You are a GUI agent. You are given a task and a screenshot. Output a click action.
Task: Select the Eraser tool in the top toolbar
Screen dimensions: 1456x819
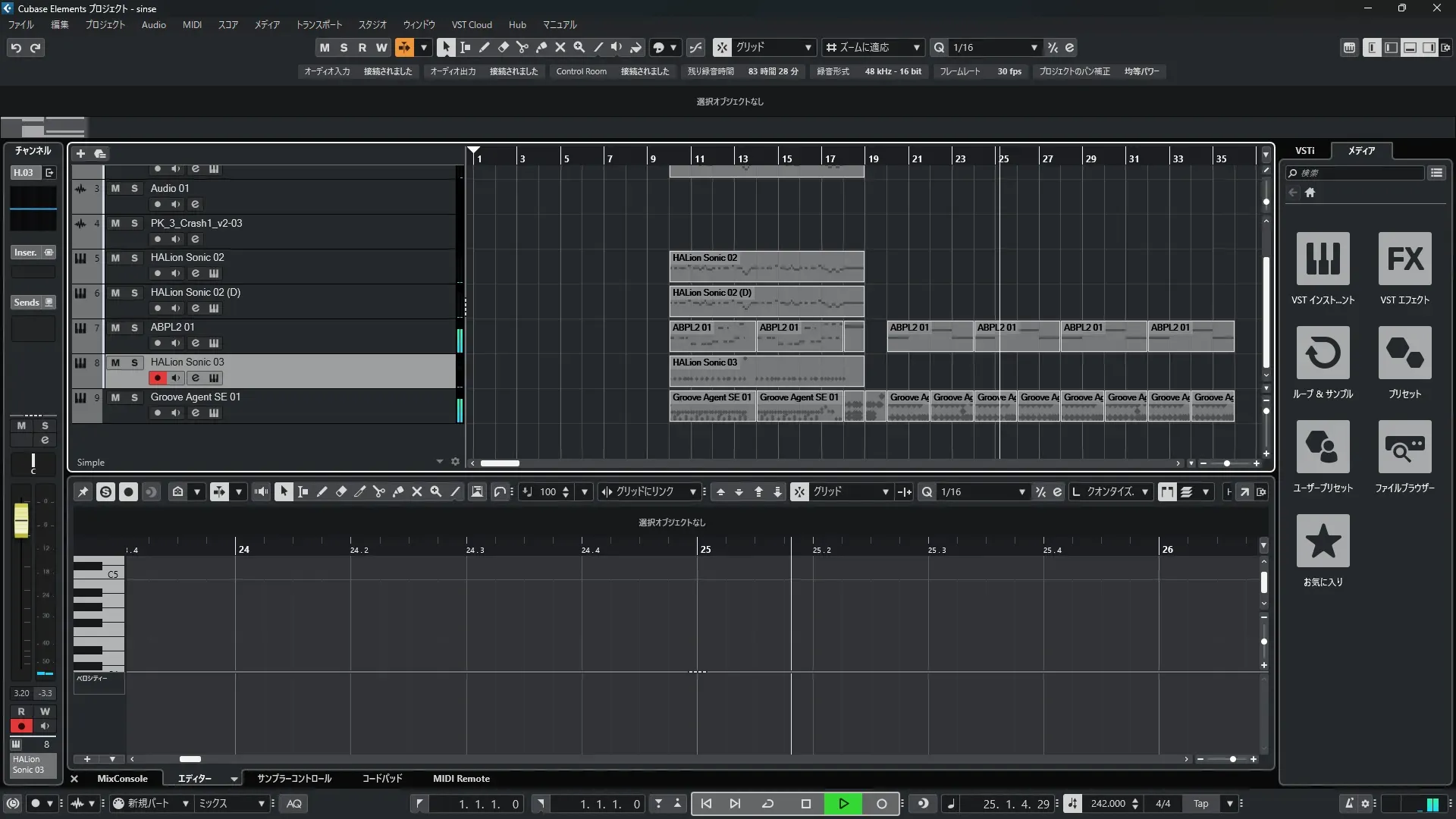click(503, 47)
